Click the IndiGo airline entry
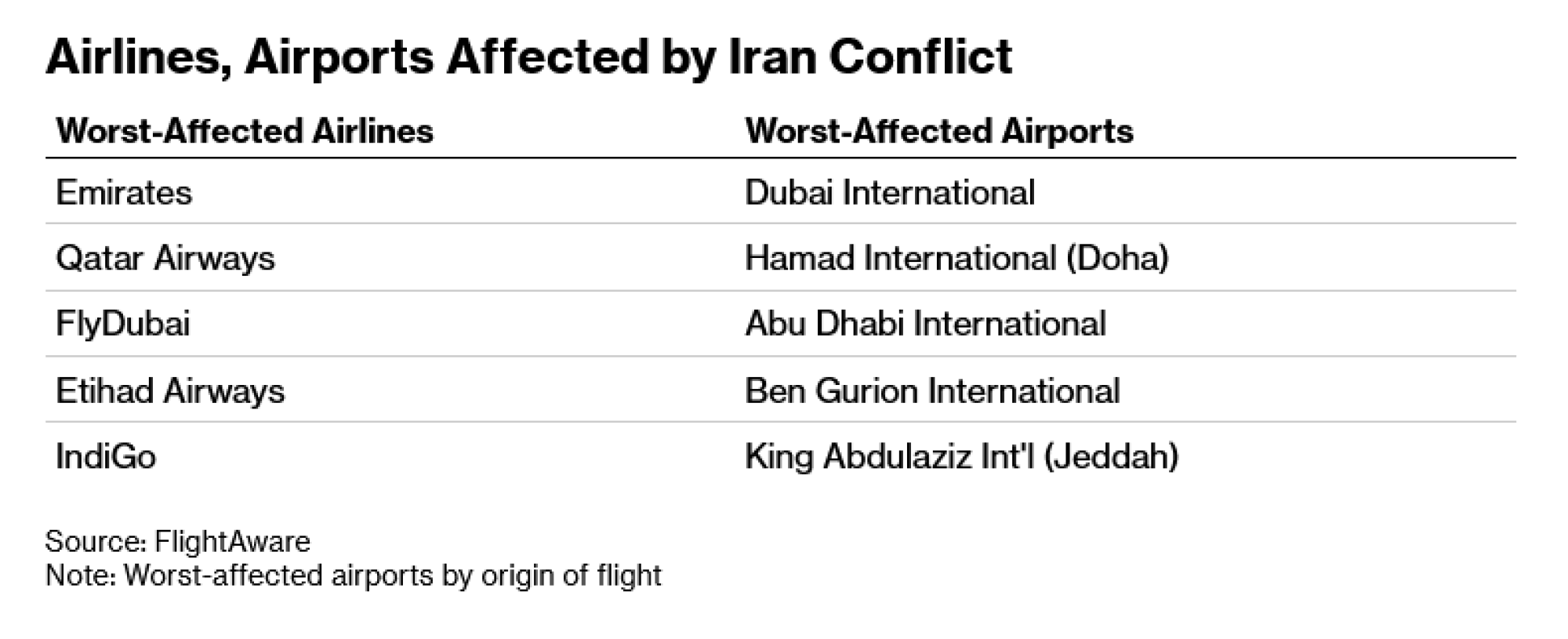The image size is (1568, 639). pyautogui.click(x=106, y=456)
